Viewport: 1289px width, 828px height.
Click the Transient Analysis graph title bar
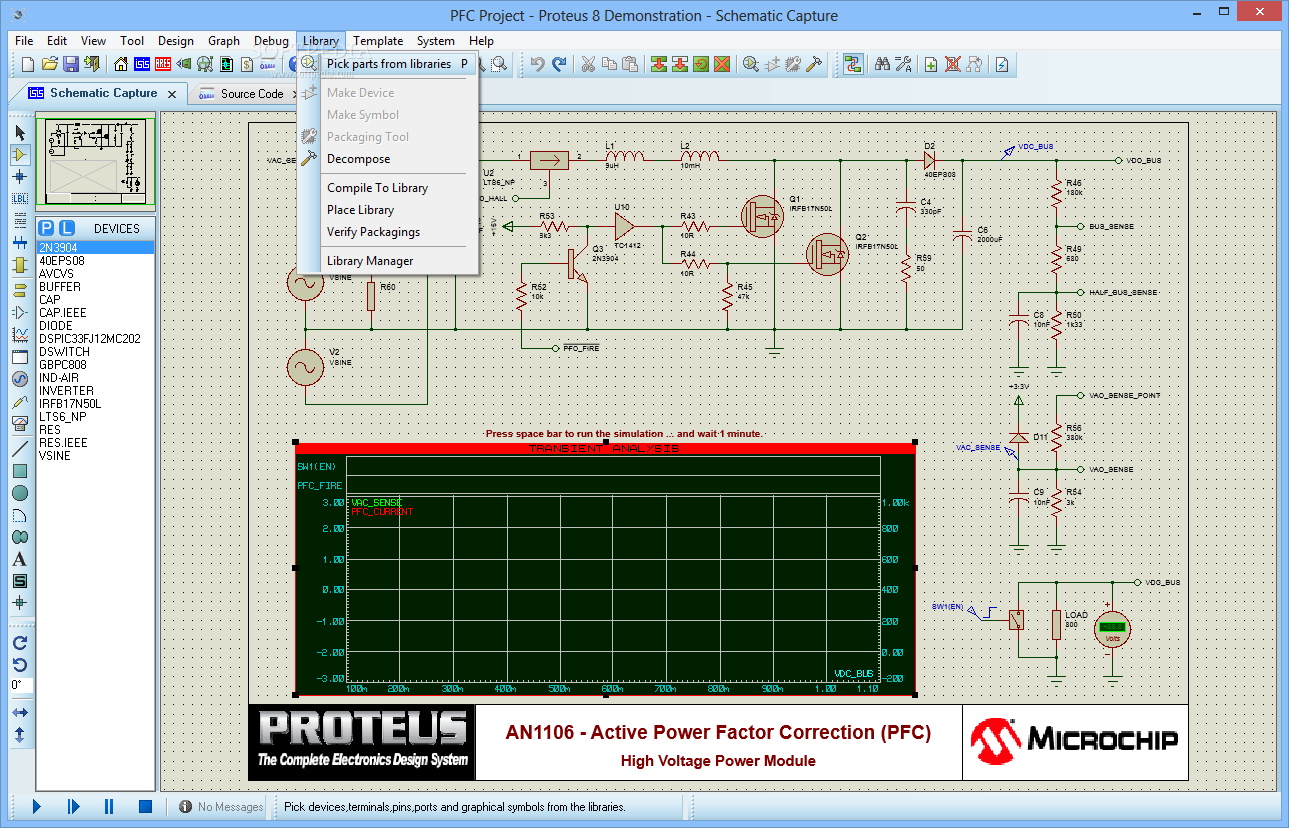[605, 449]
